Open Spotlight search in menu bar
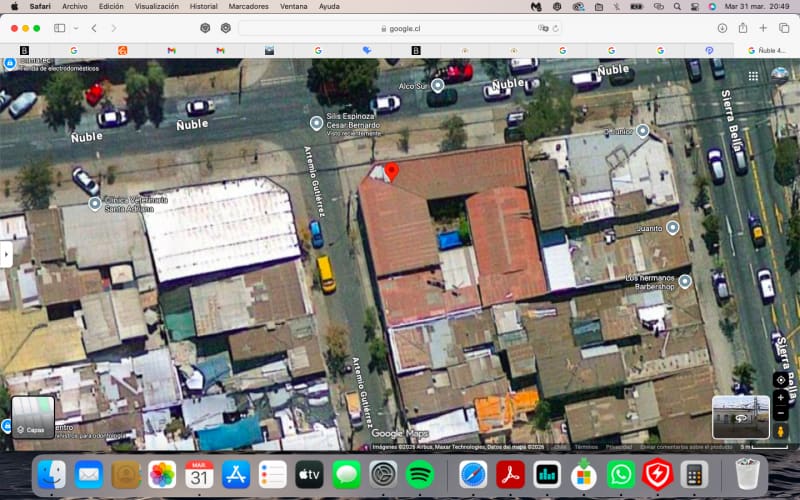800x500 pixels. [x=677, y=6]
